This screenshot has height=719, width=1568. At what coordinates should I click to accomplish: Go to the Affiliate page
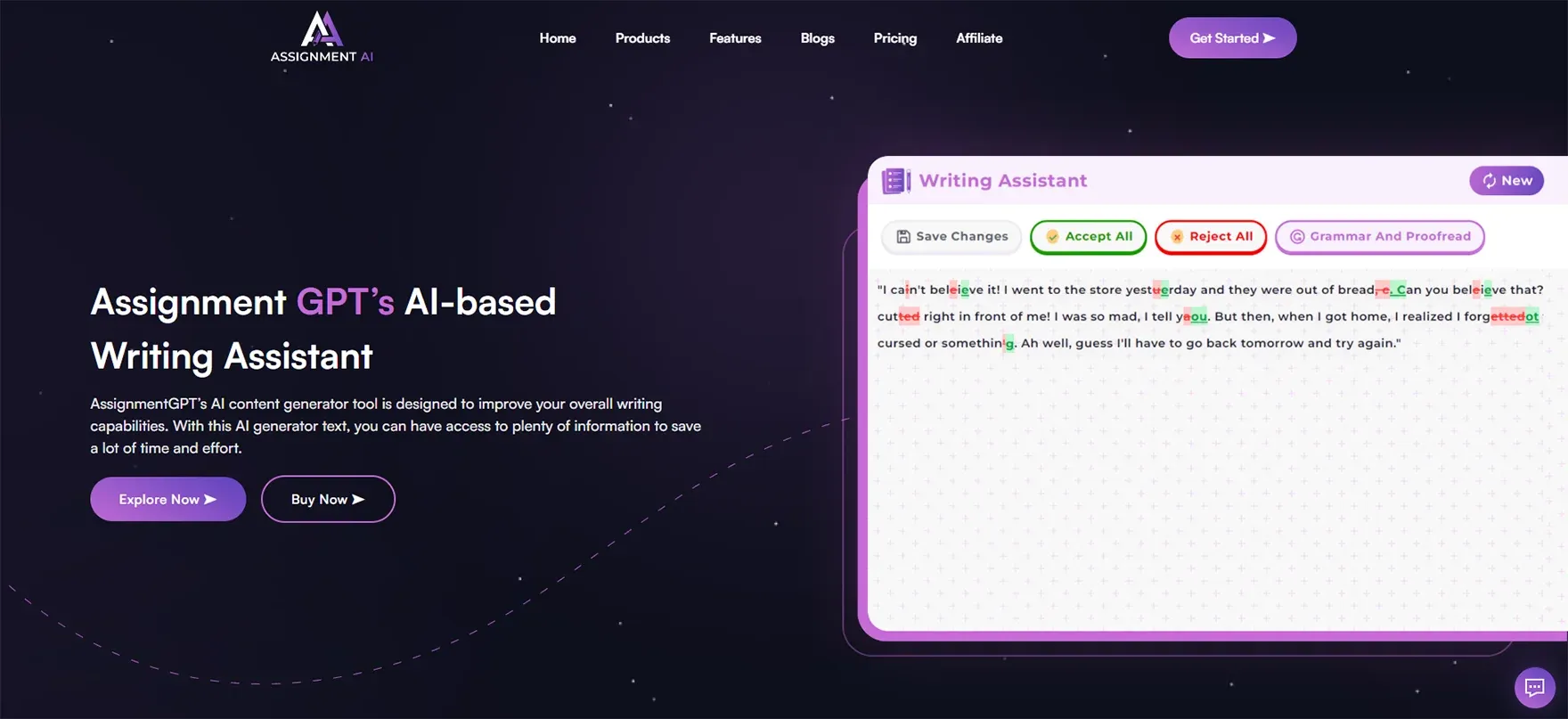point(979,38)
